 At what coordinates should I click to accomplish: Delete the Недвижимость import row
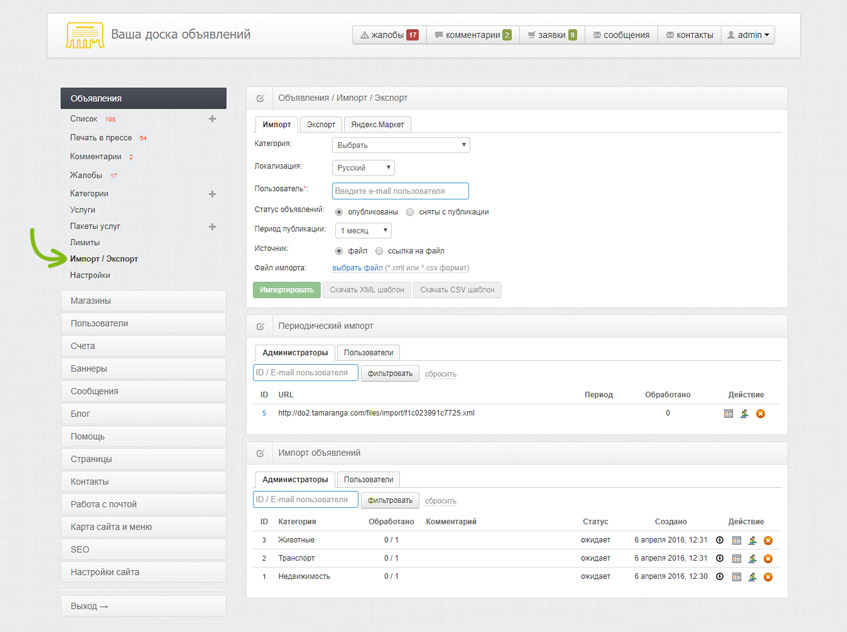coord(768,577)
